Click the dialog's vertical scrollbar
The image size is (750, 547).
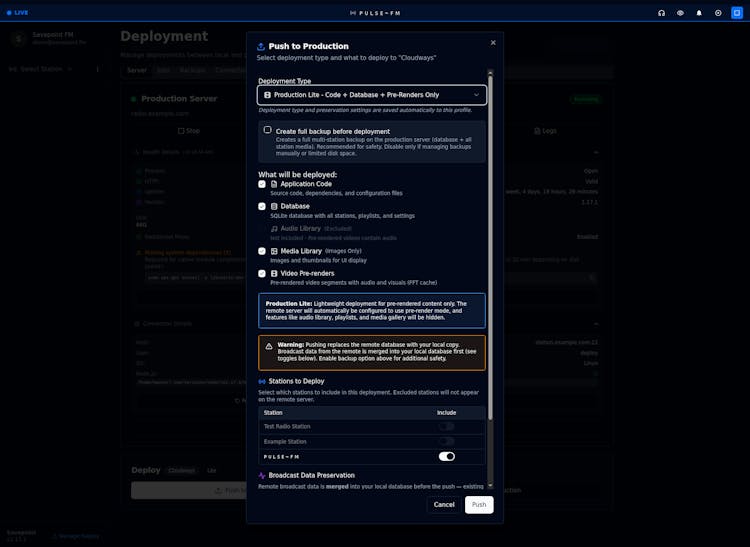(x=490, y=270)
